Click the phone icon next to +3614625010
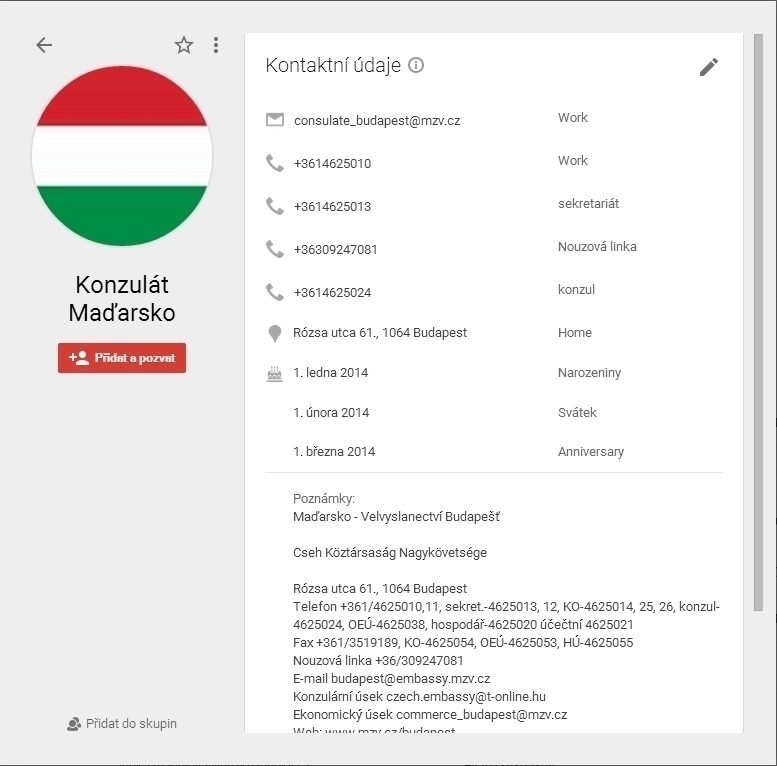The width and height of the screenshot is (777, 766). [275, 163]
